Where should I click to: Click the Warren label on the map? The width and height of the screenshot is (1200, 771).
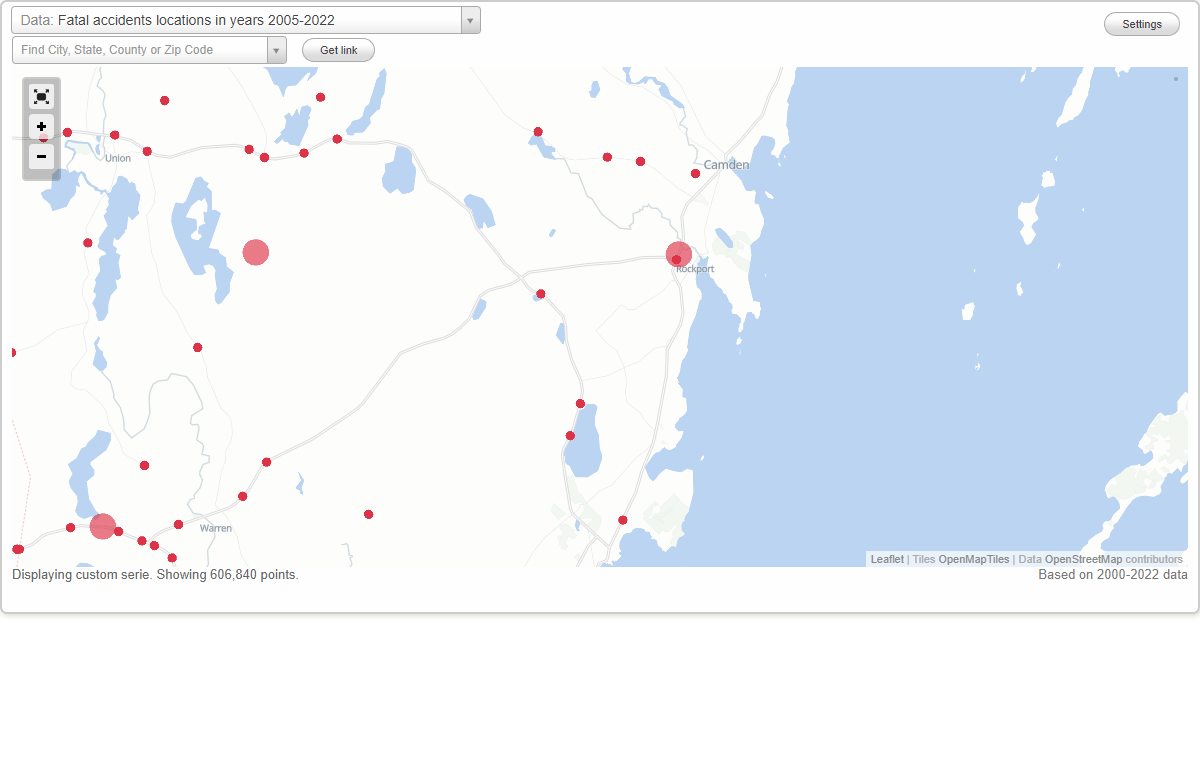215,527
